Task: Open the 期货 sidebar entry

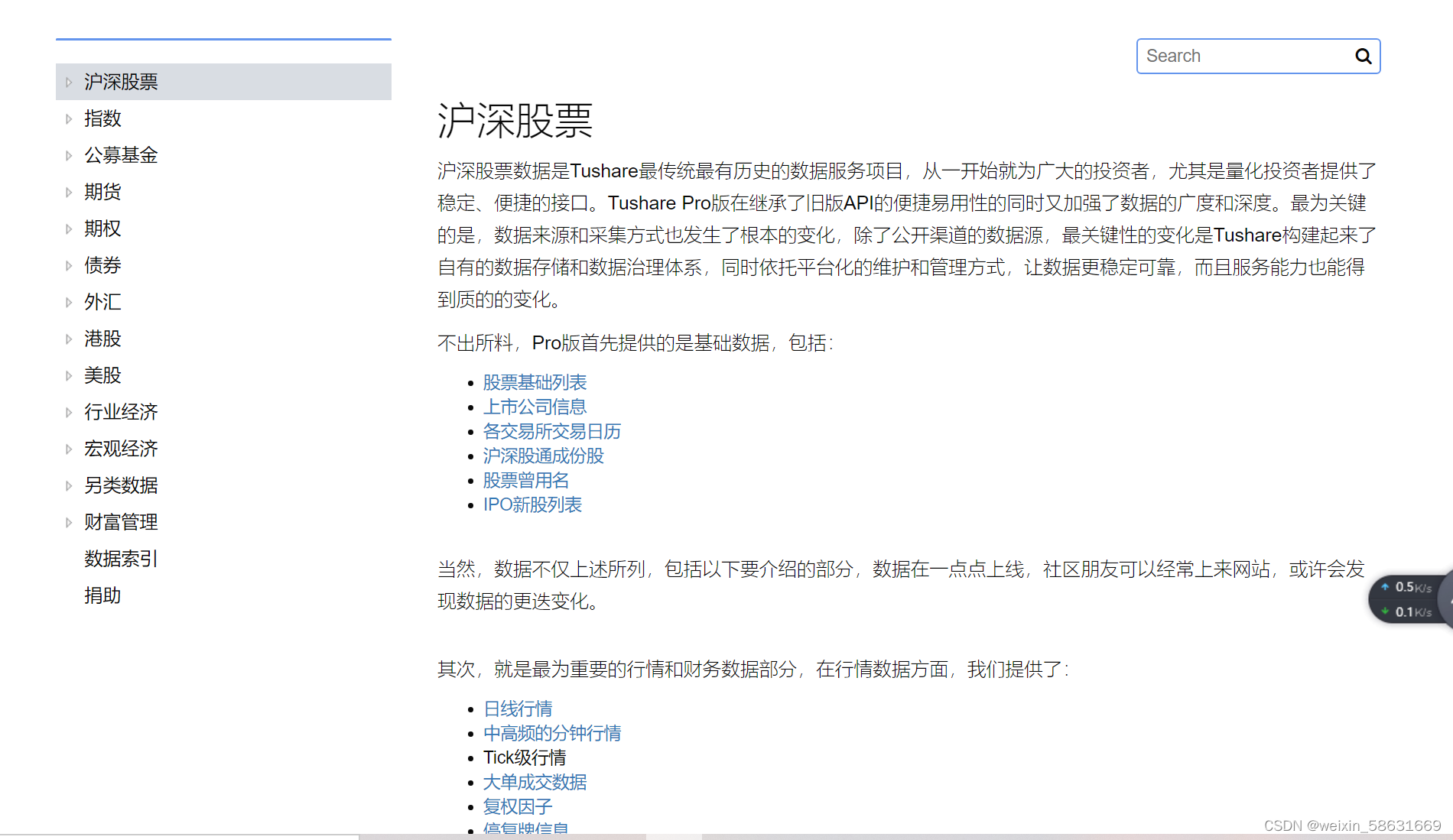Action: [102, 192]
